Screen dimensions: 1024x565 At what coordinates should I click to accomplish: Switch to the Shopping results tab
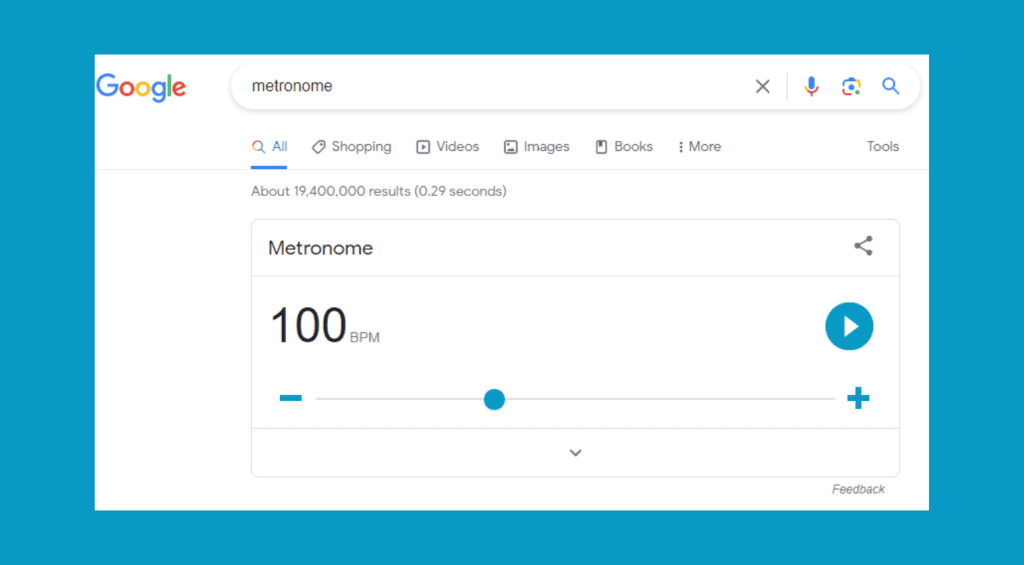coord(351,147)
